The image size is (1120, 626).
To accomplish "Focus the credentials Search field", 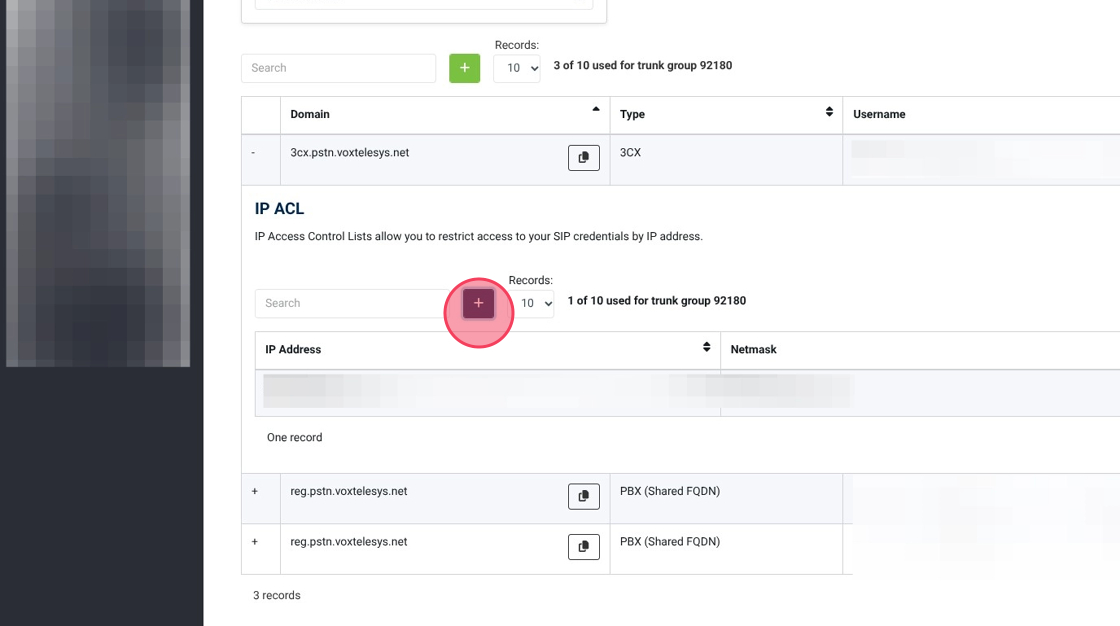I will 338,68.
